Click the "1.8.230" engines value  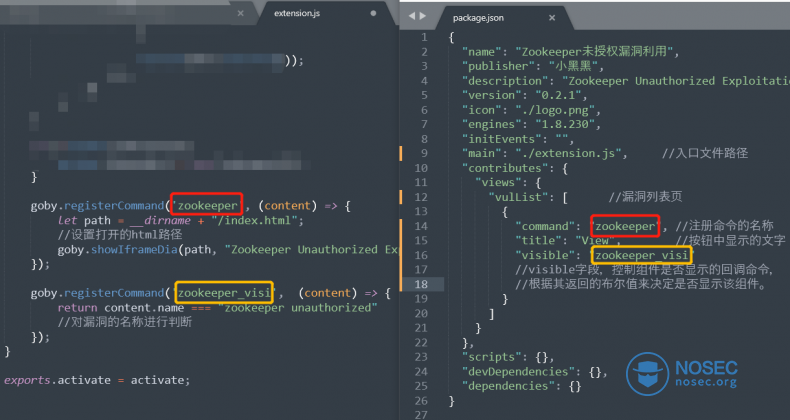point(565,124)
